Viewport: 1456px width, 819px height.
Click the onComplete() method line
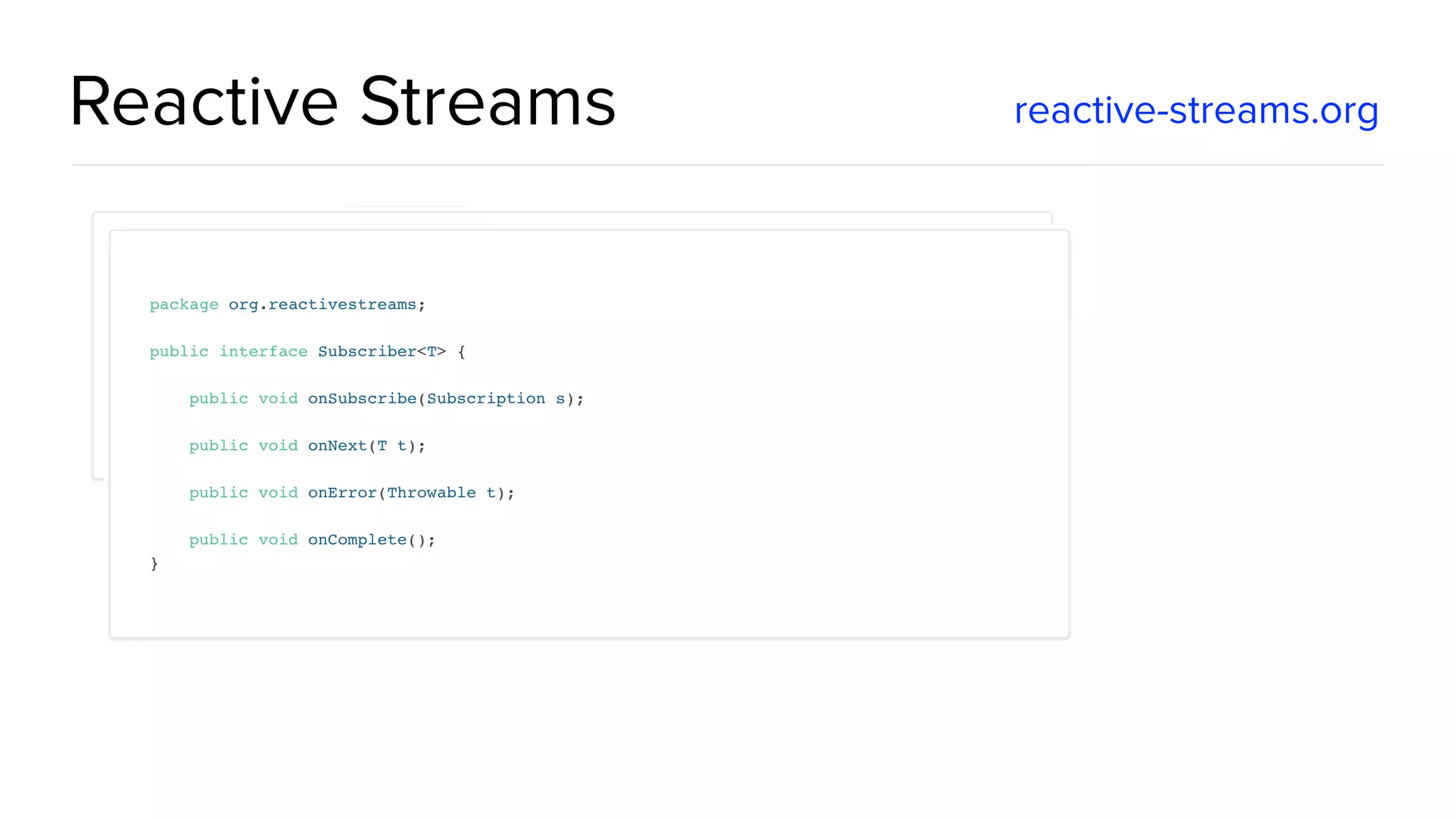click(x=312, y=540)
